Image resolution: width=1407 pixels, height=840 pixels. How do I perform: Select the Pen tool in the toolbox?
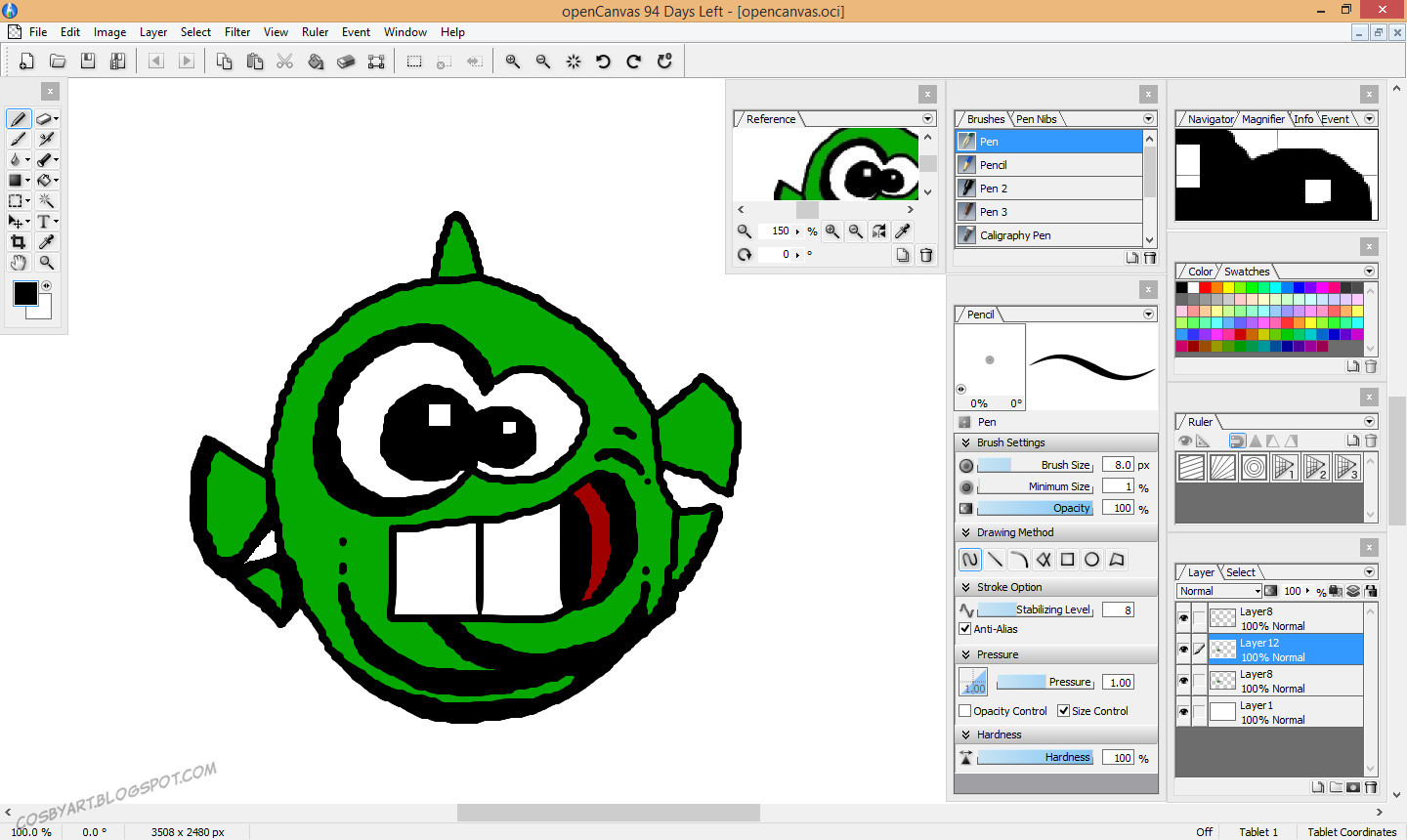18,119
